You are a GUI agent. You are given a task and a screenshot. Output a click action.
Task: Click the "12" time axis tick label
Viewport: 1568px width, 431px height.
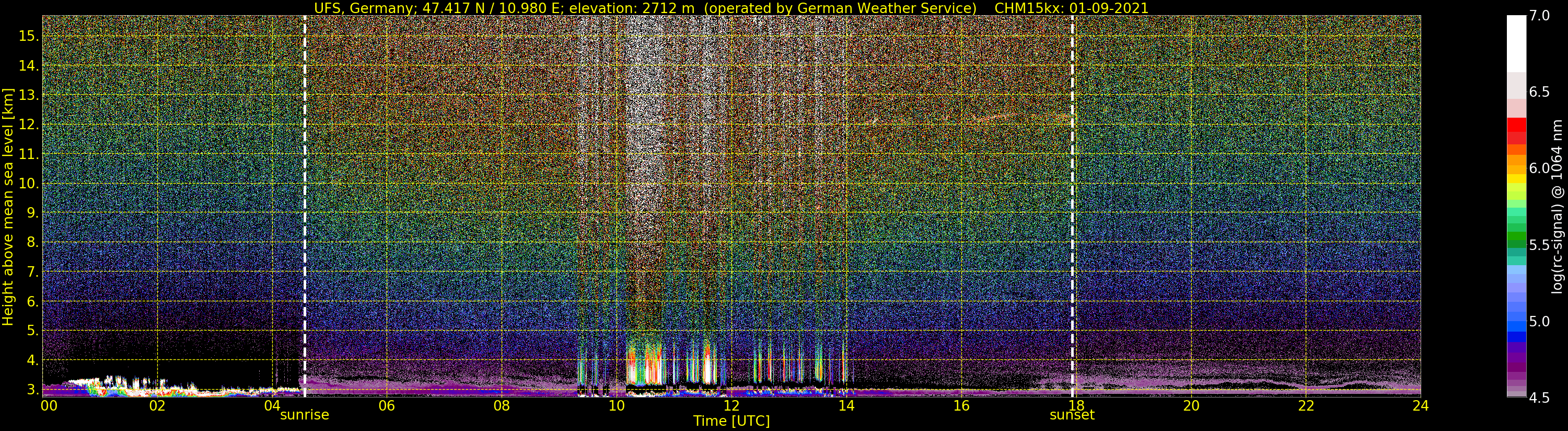tap(731, 406)
